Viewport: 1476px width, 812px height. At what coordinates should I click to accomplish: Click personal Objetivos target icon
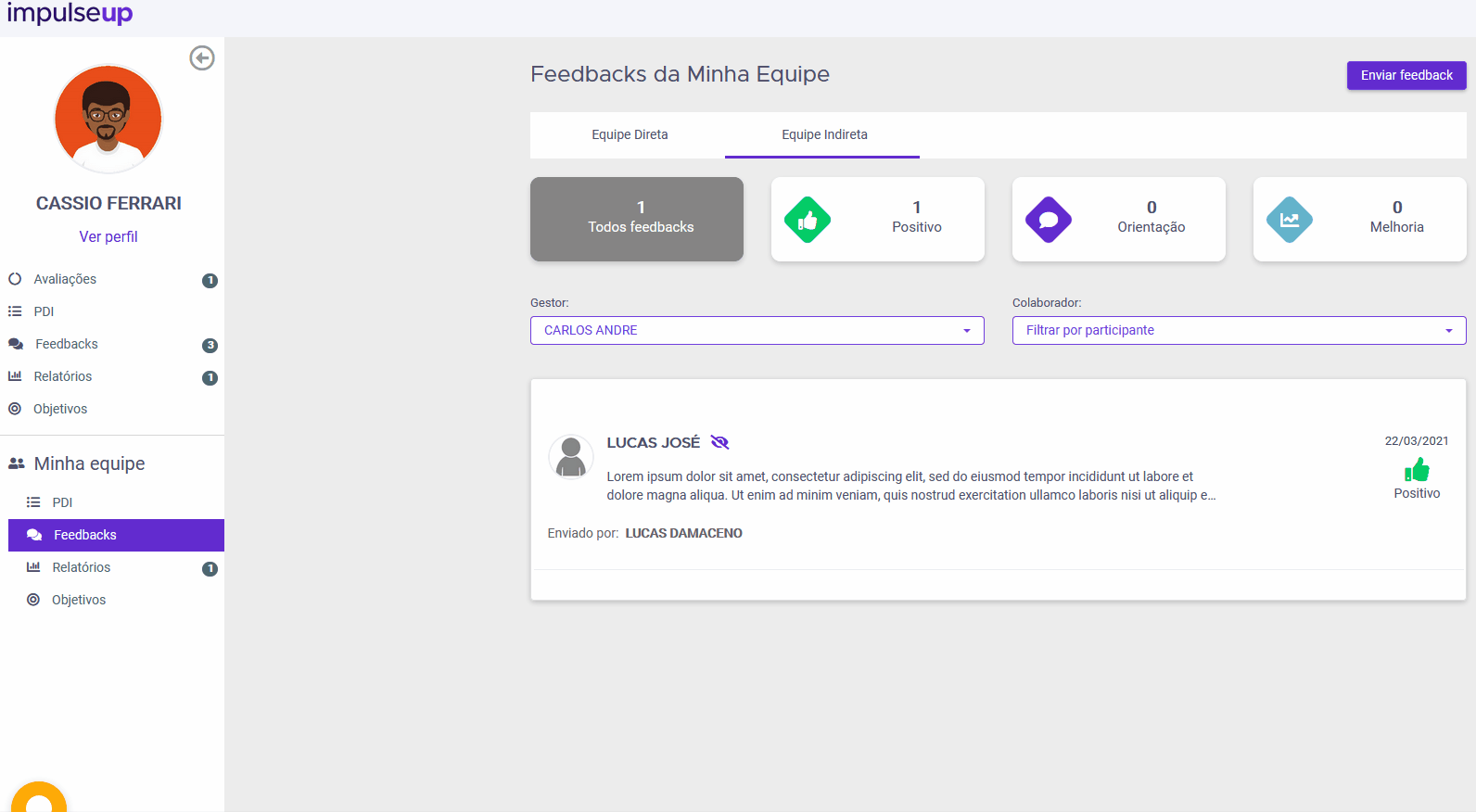(15, 409)
